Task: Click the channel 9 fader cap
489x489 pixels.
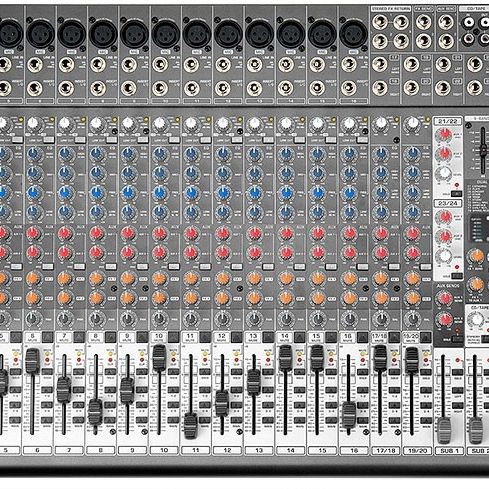Action: [x=127, y=390]
